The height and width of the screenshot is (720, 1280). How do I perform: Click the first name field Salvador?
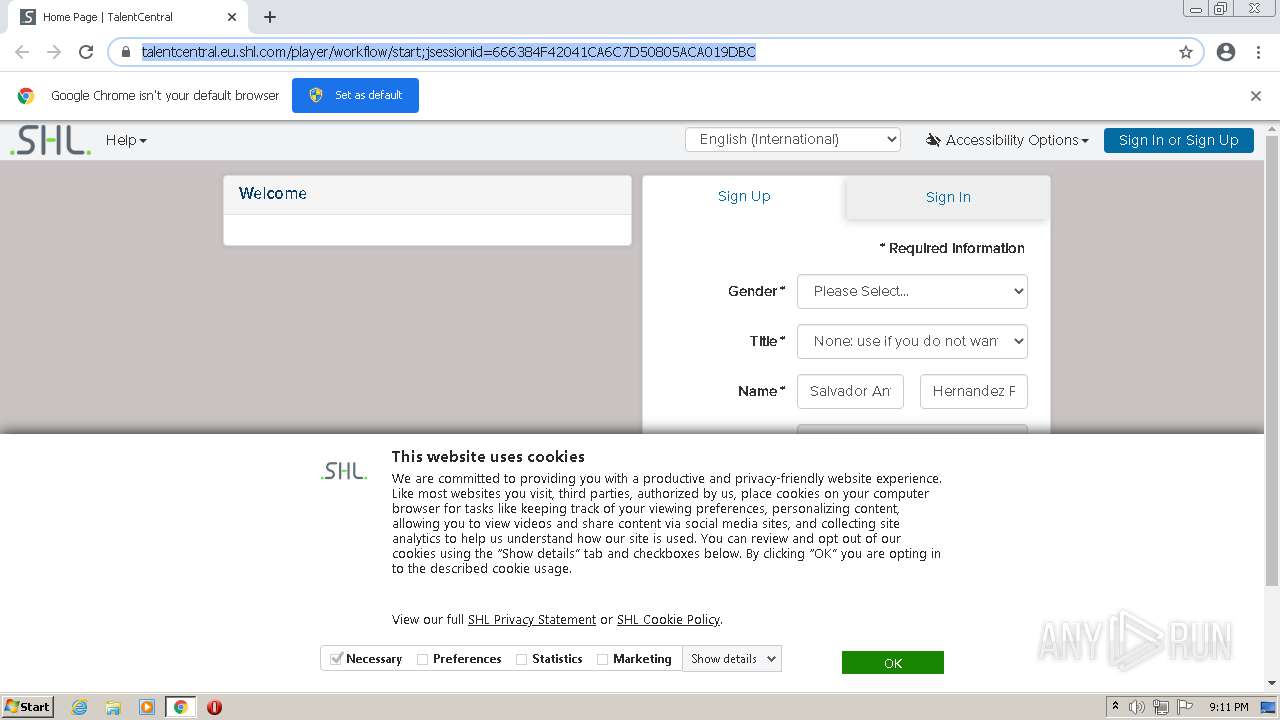point(850,391)
